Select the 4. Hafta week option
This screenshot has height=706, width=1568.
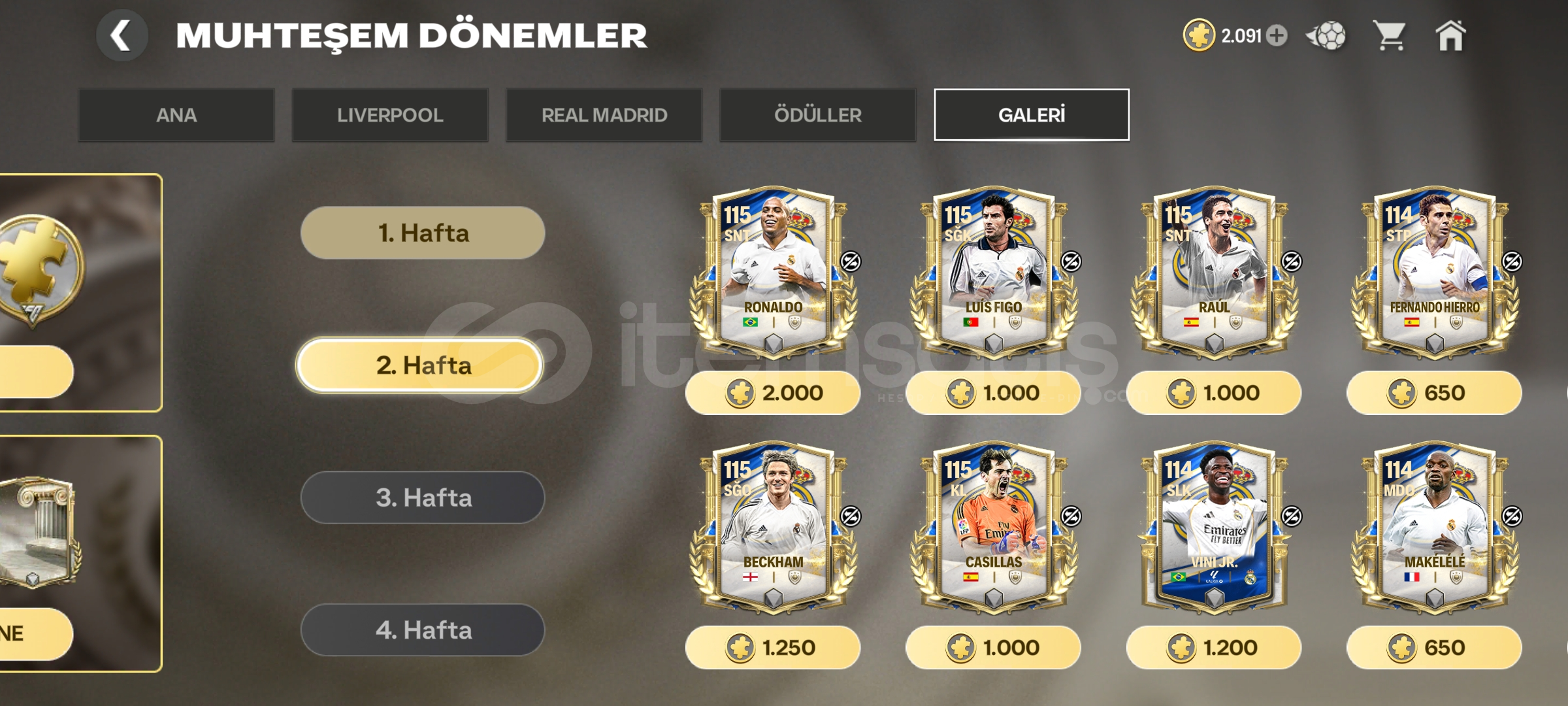(x=423, y=630)
